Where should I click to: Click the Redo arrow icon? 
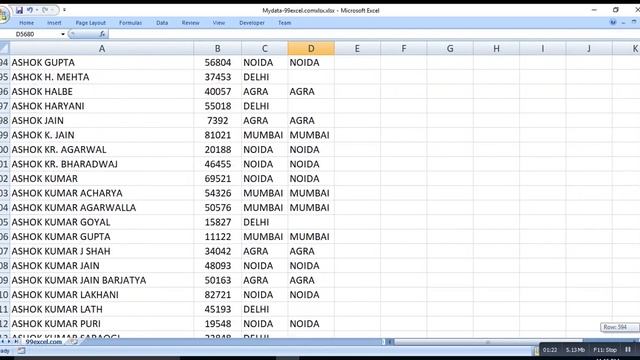coord(45,10)
